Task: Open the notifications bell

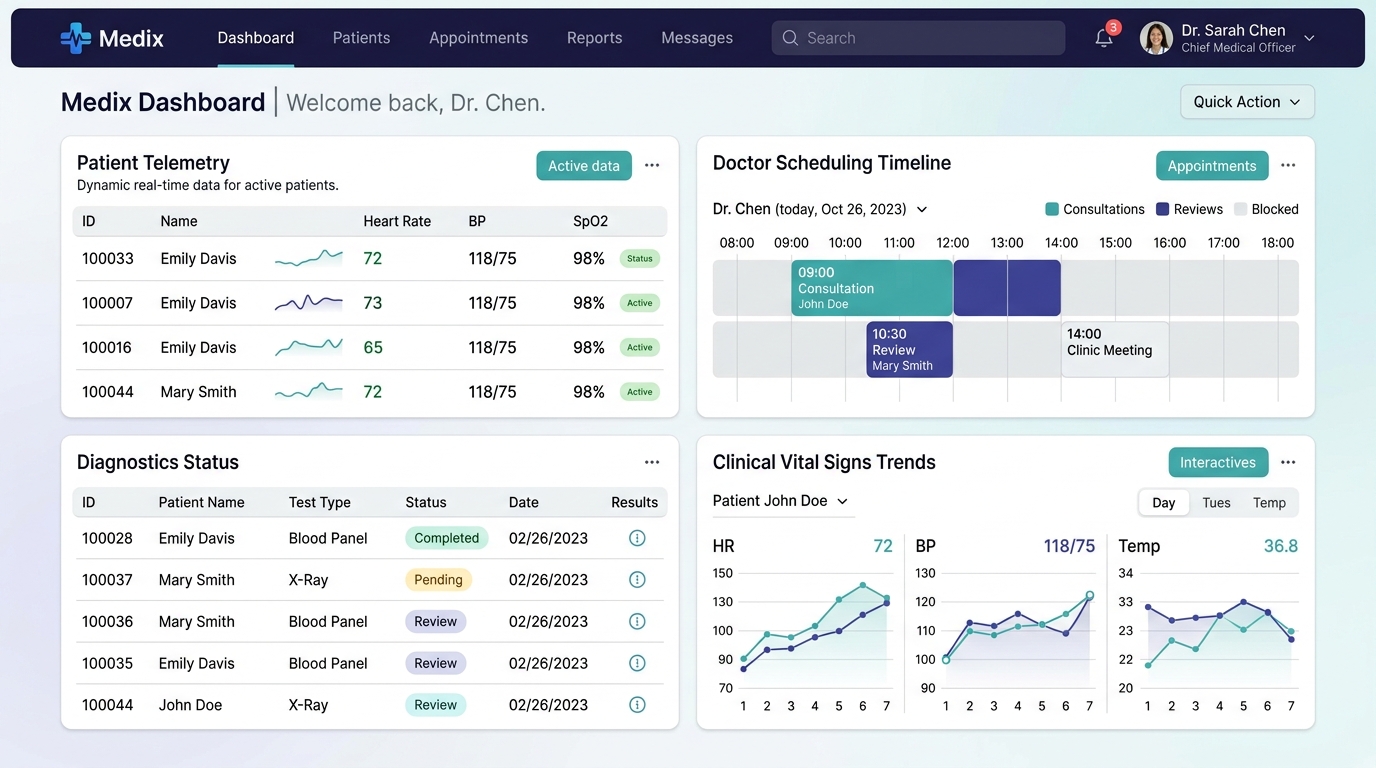Action: click(1104, 38)
